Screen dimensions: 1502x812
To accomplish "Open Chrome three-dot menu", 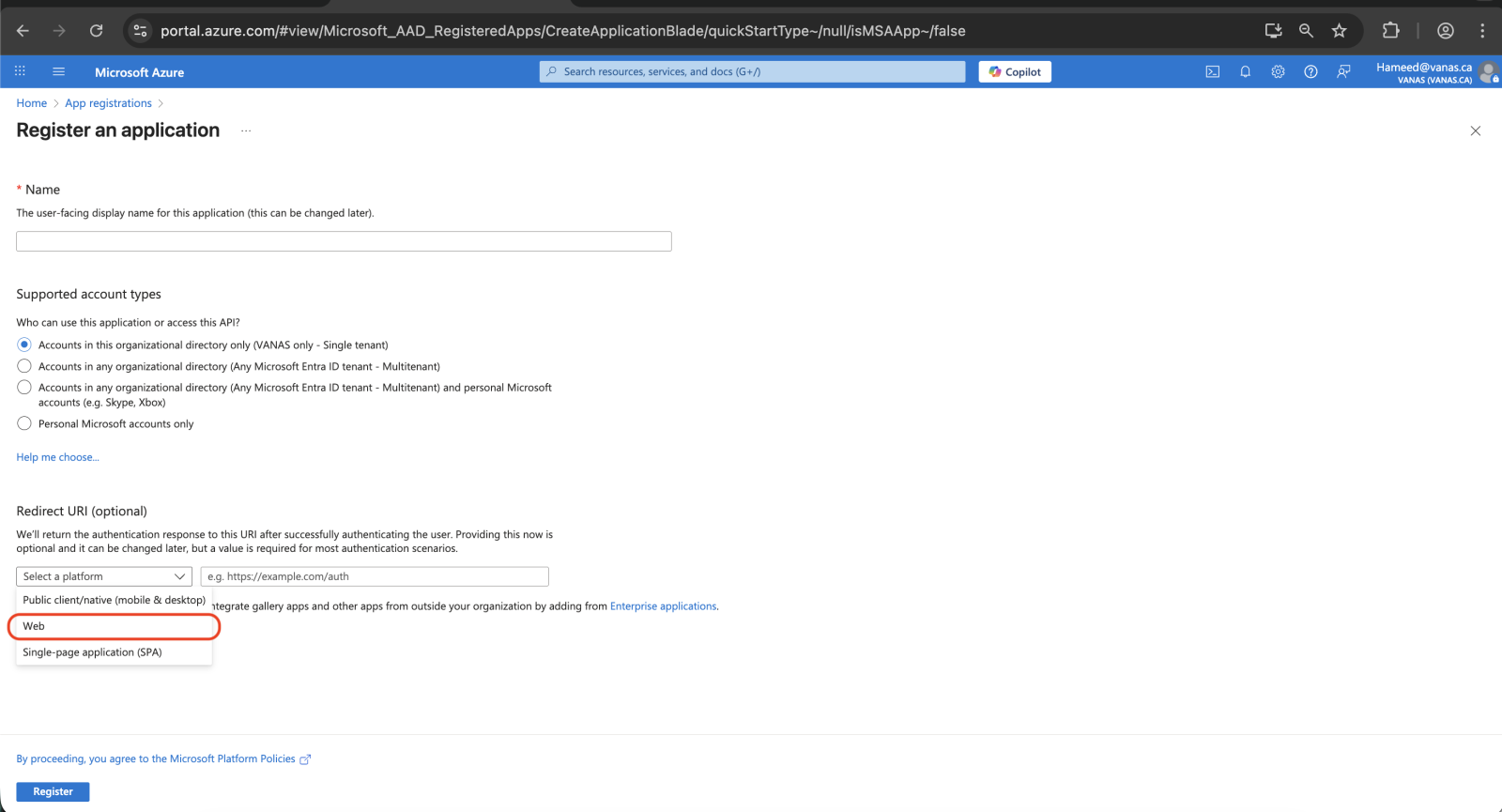I will pos(1482,31).
